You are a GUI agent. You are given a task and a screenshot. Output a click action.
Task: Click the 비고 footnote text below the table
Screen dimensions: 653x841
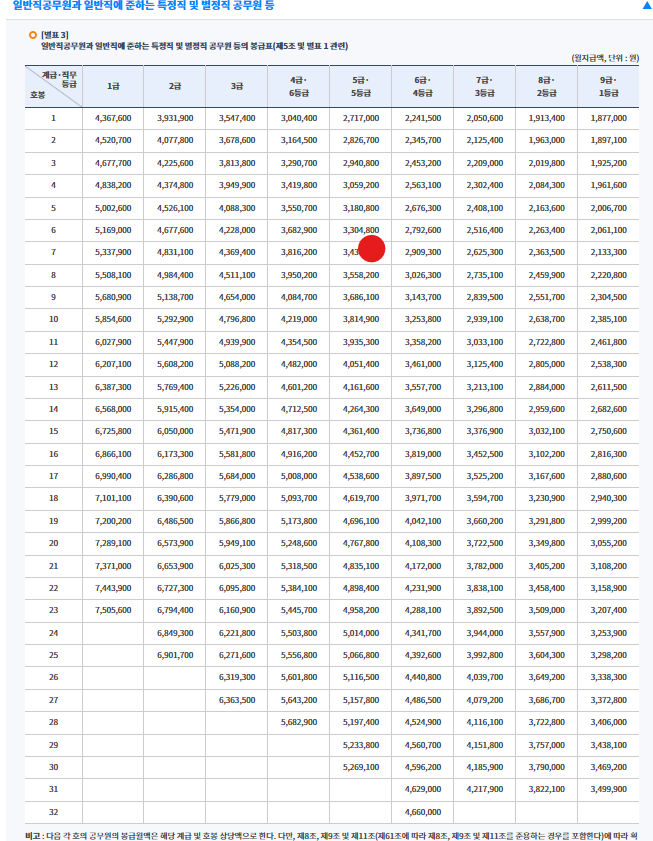click(332, 836)
